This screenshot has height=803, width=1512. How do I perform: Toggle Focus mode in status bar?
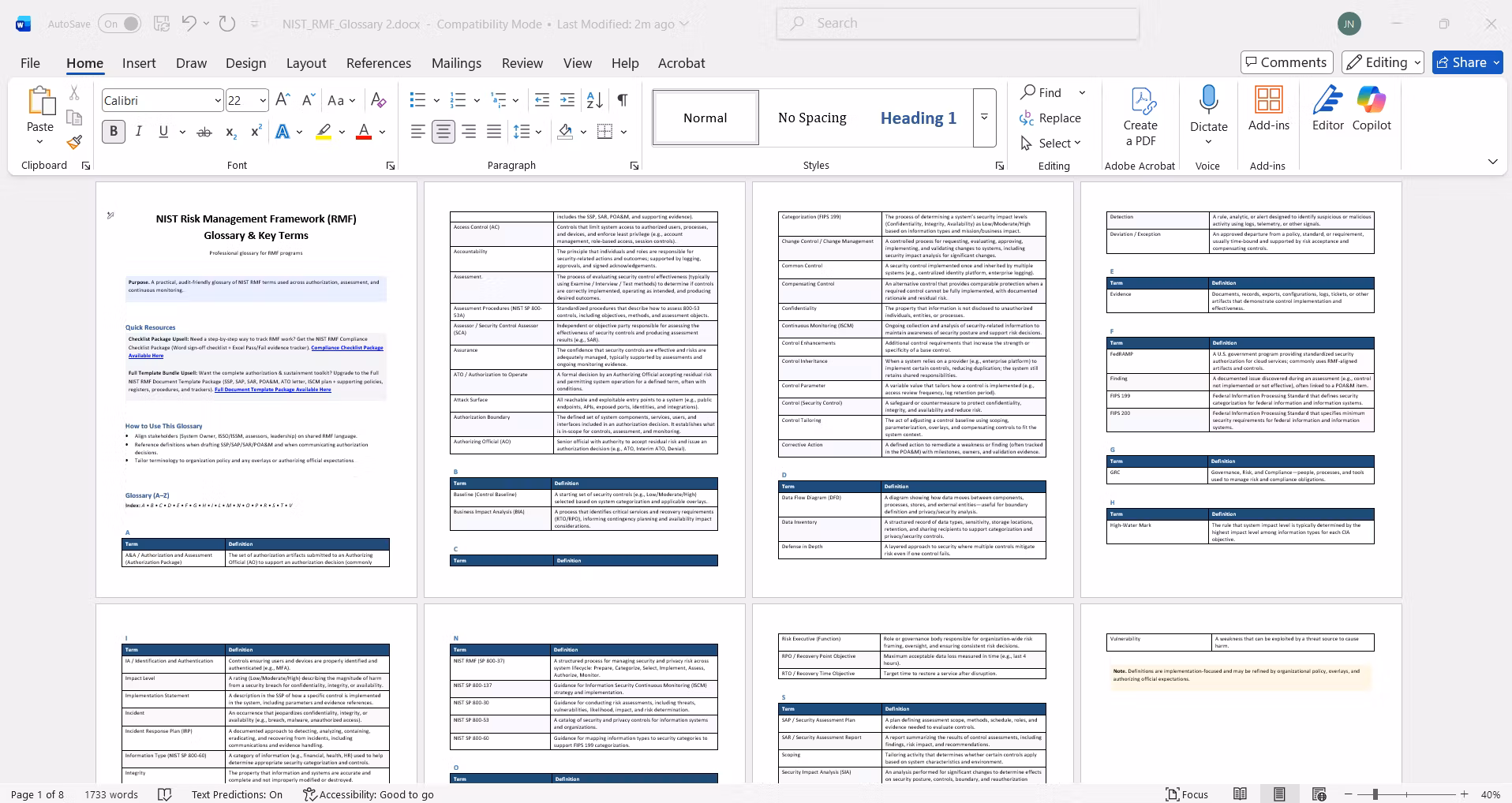click(x=1188, y=794)
